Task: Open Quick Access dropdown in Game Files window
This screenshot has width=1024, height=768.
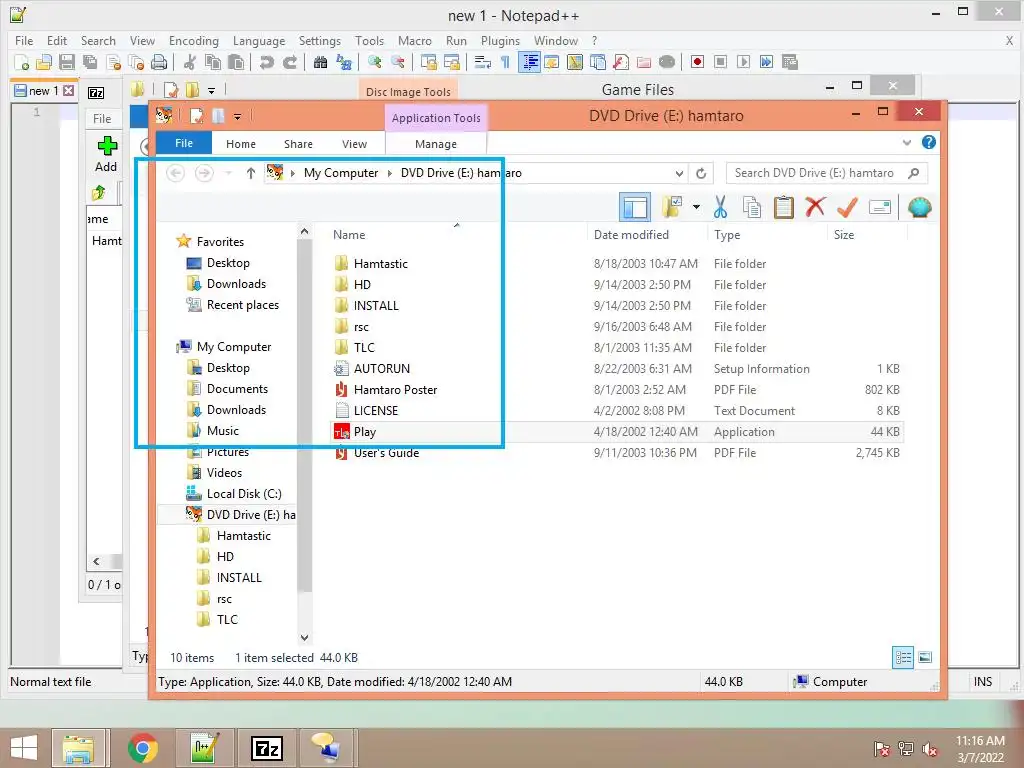Action: coord(211,91)
